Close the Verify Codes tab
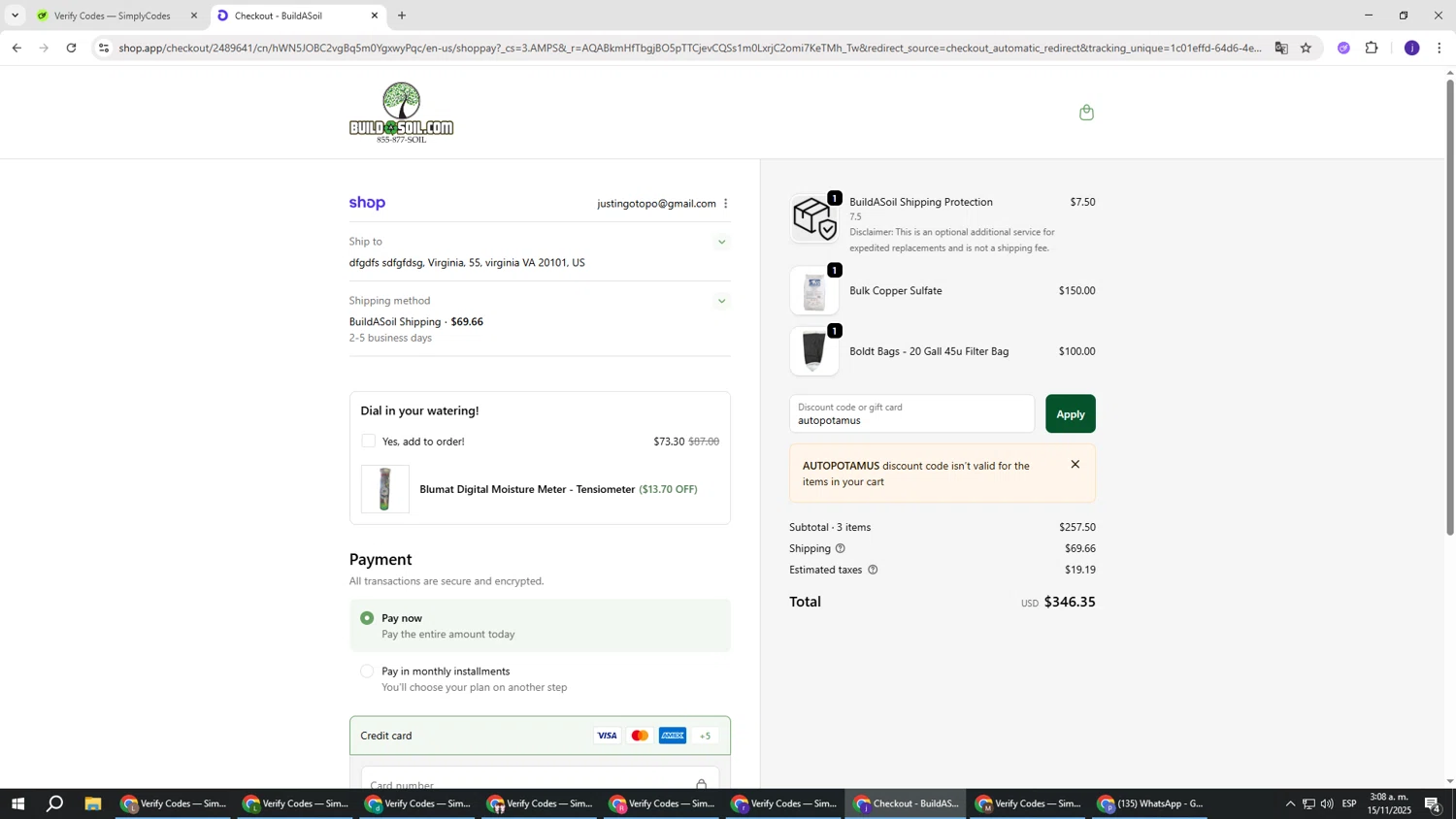Viewport: 1456px width, 819px height. pos(193,16)
